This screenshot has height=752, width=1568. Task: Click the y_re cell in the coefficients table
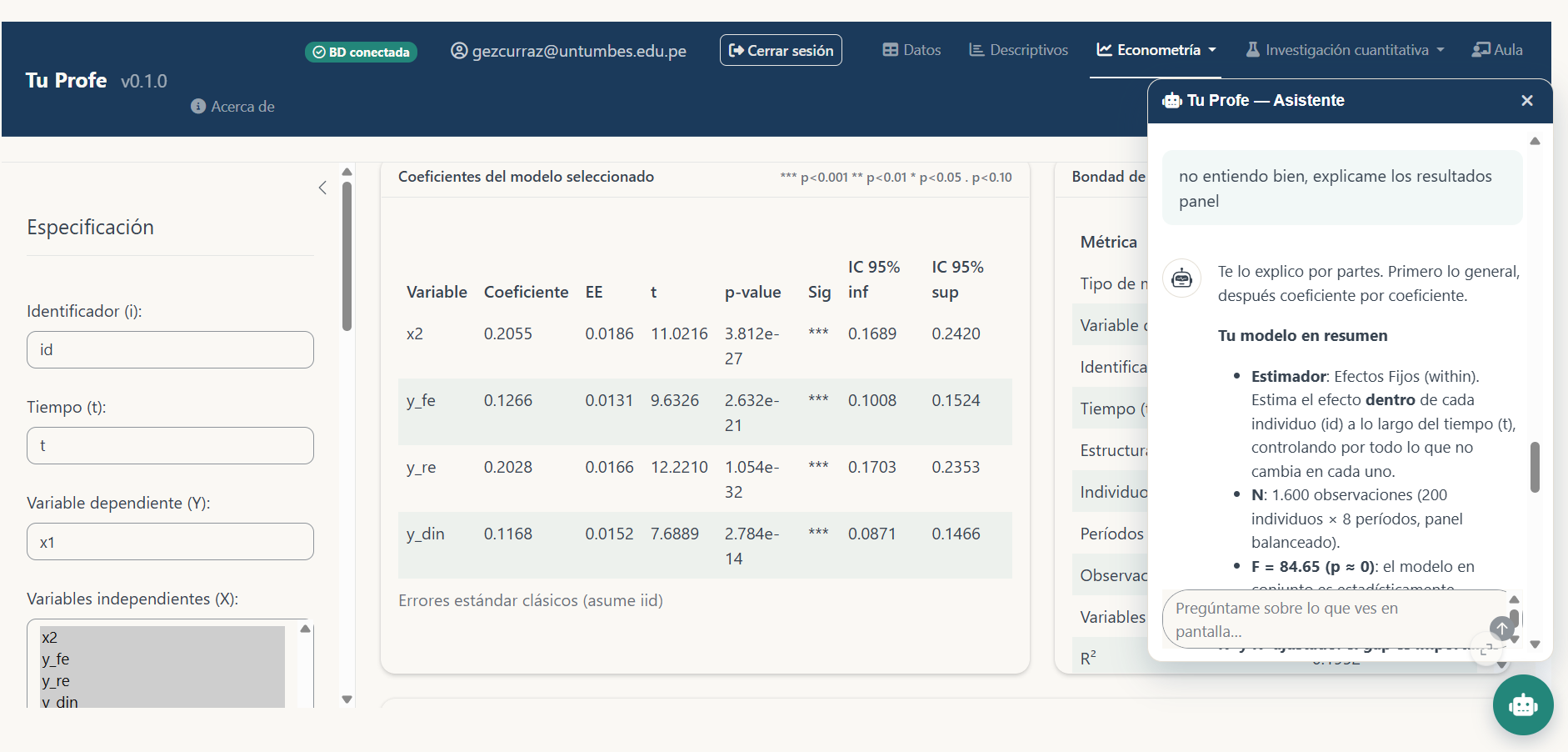click(421, 468)
